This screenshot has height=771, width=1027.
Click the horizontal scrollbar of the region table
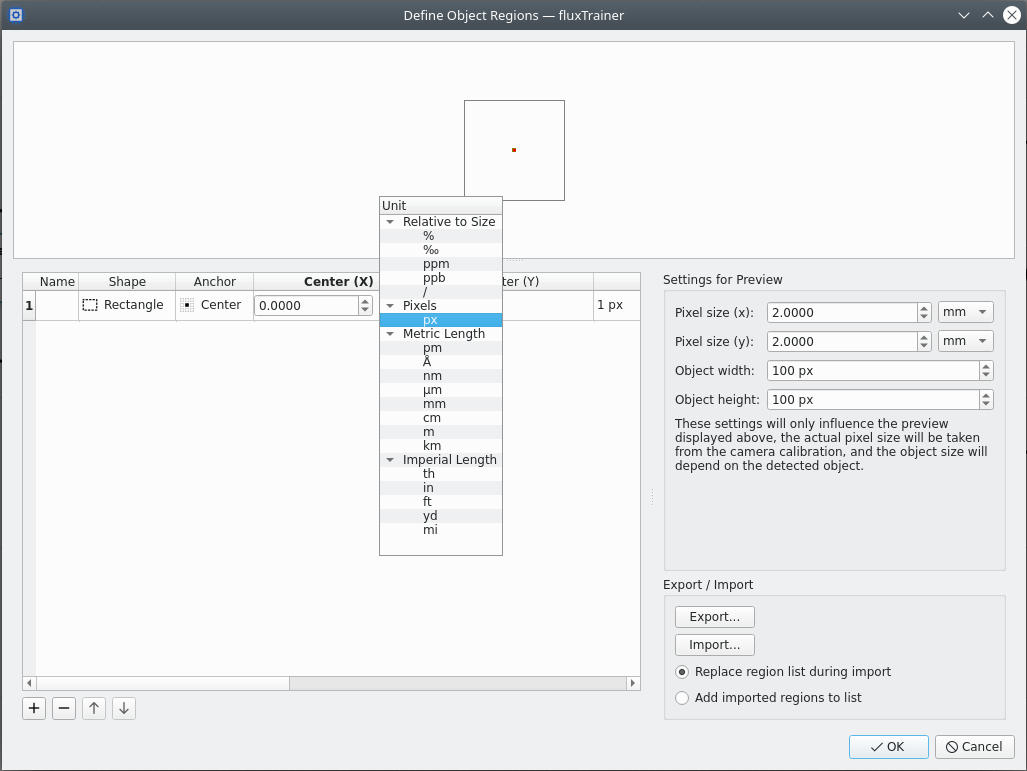click(331, 683)
